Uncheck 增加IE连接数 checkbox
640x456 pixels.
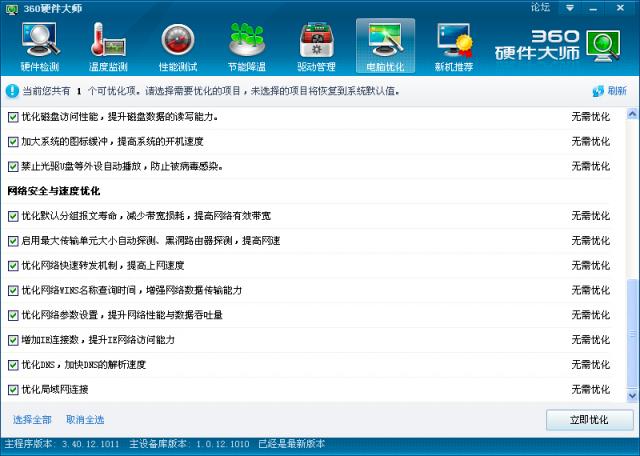click(x=13, y=340)
